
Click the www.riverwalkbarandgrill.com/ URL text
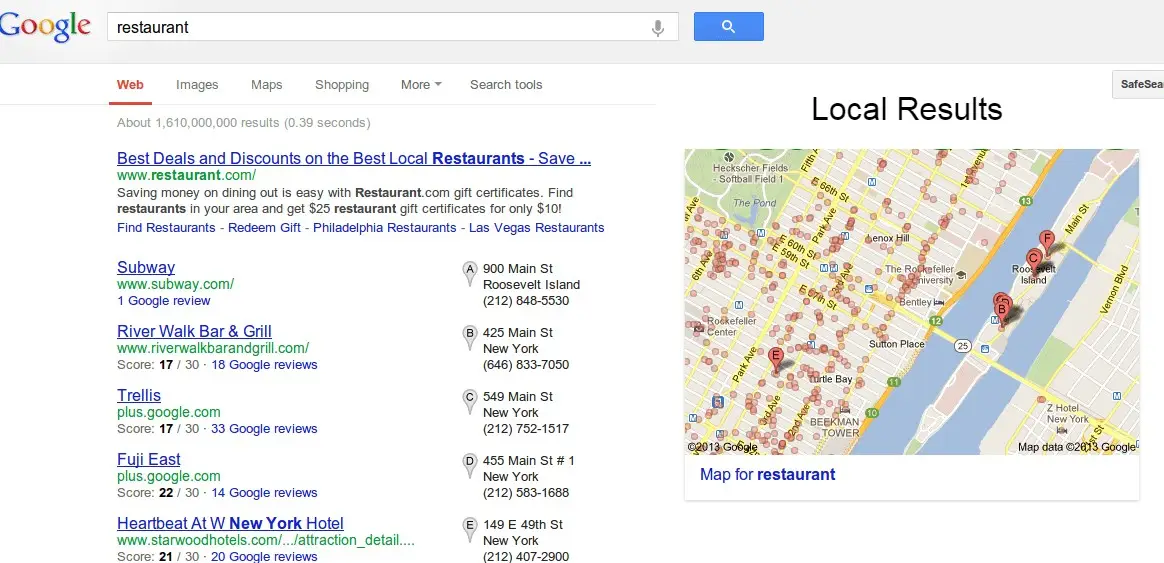click(213, 348)
